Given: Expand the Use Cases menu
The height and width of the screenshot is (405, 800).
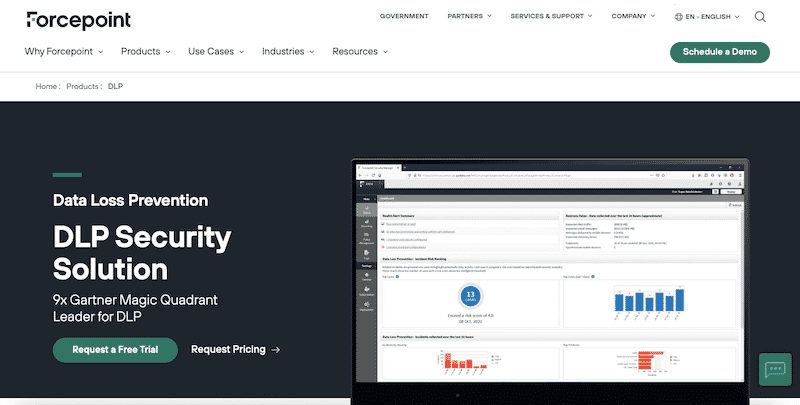Looking at the screenshot, I should tap(216, 52).
